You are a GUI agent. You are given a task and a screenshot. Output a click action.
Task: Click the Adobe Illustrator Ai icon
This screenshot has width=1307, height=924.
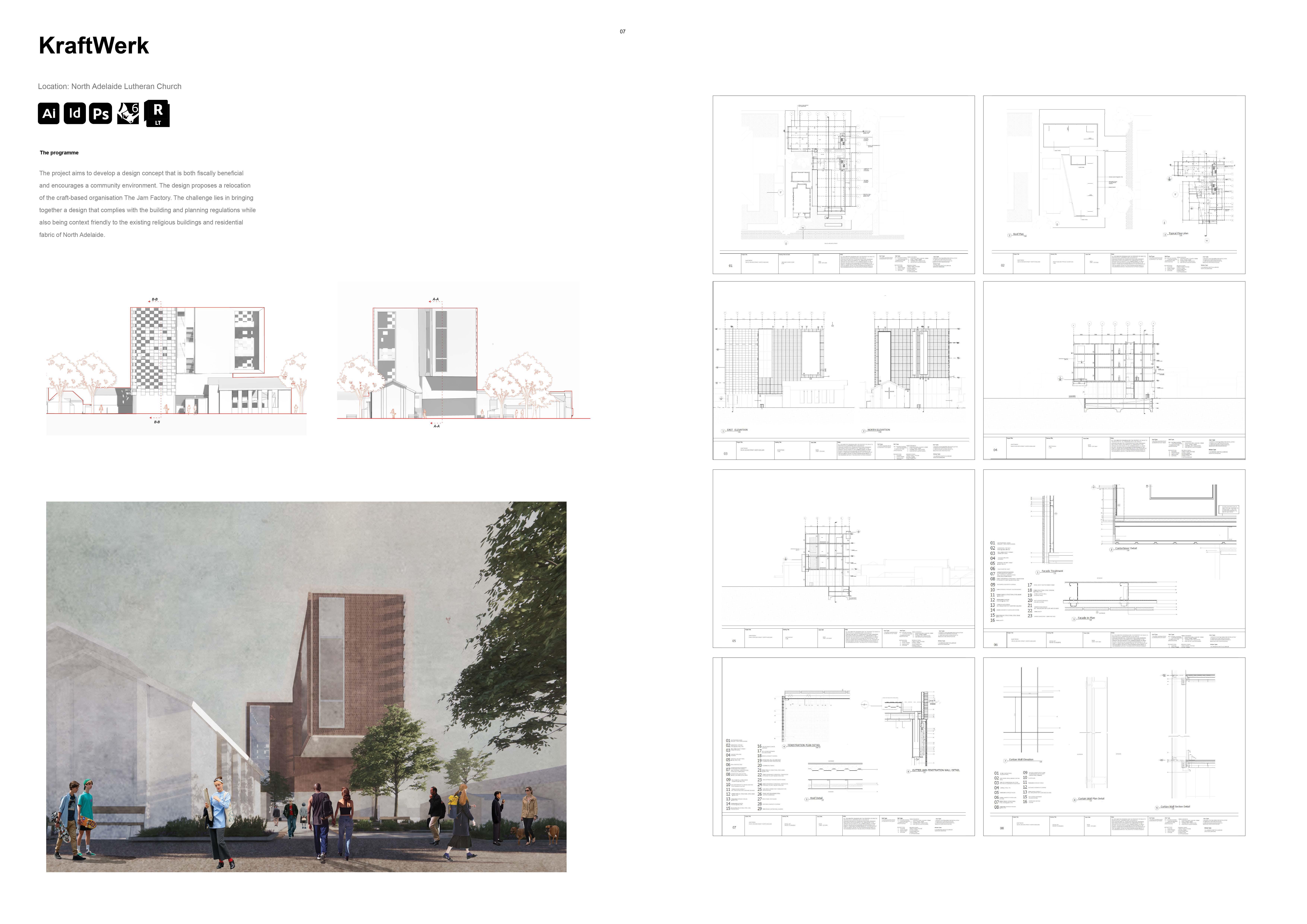click(x=49, y=113)
